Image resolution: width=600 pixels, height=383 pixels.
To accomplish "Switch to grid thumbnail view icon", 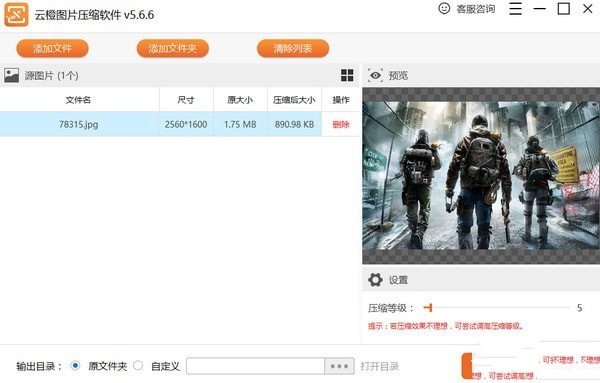I will pos(347,75).
